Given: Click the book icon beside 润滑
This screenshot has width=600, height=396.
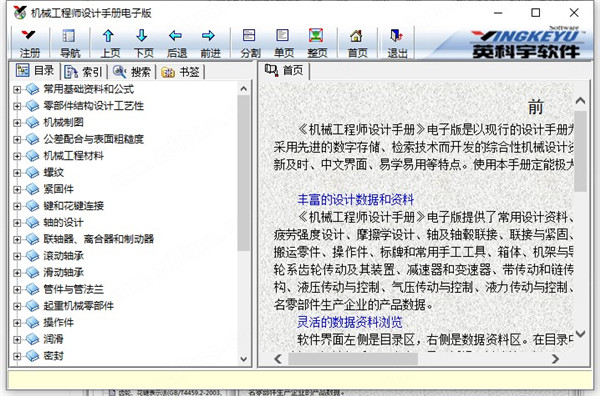Looking at the screenshot, I should tap(33, 339).
